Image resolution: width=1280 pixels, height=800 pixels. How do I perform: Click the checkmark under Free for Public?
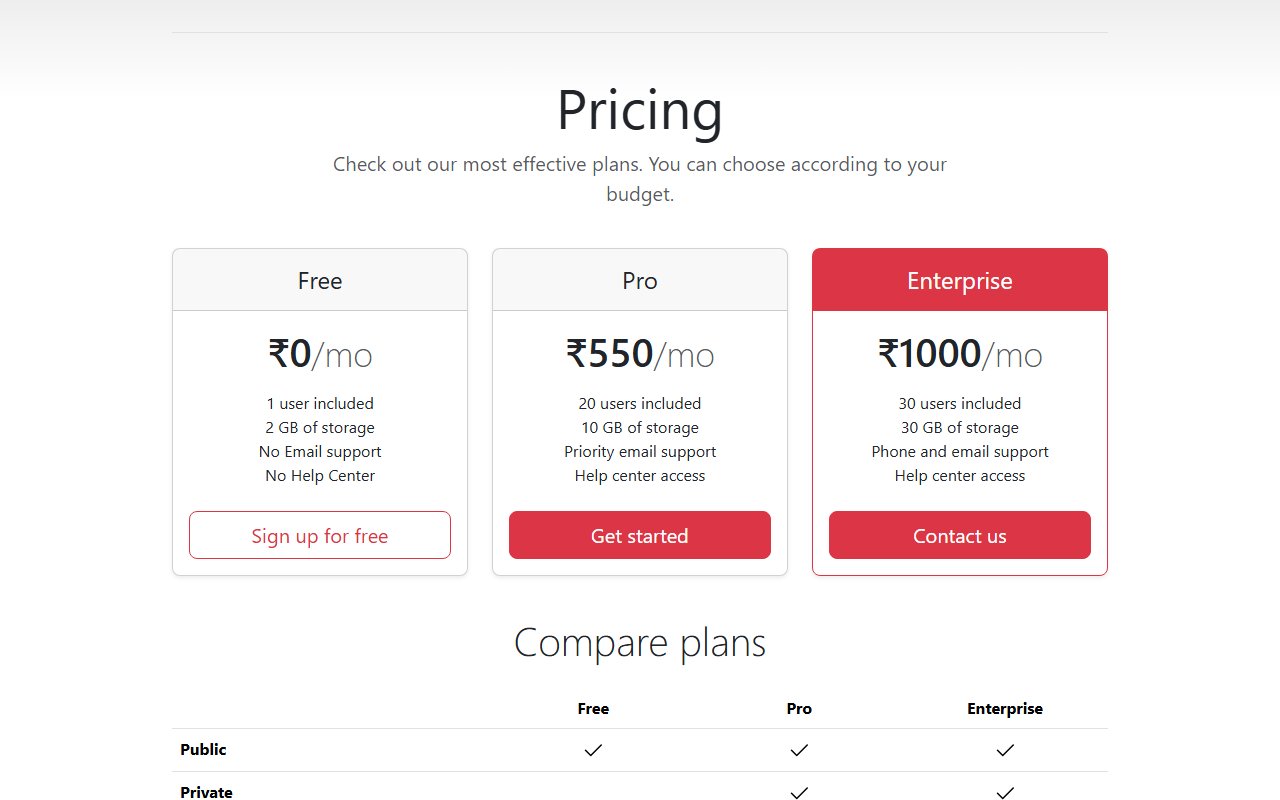tap(593, 749)
